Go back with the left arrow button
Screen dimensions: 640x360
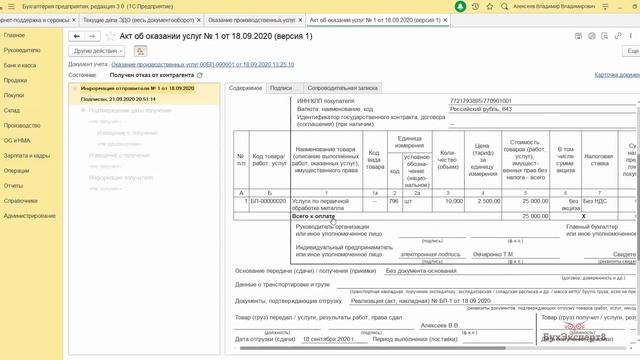click(x=77, y=36)
